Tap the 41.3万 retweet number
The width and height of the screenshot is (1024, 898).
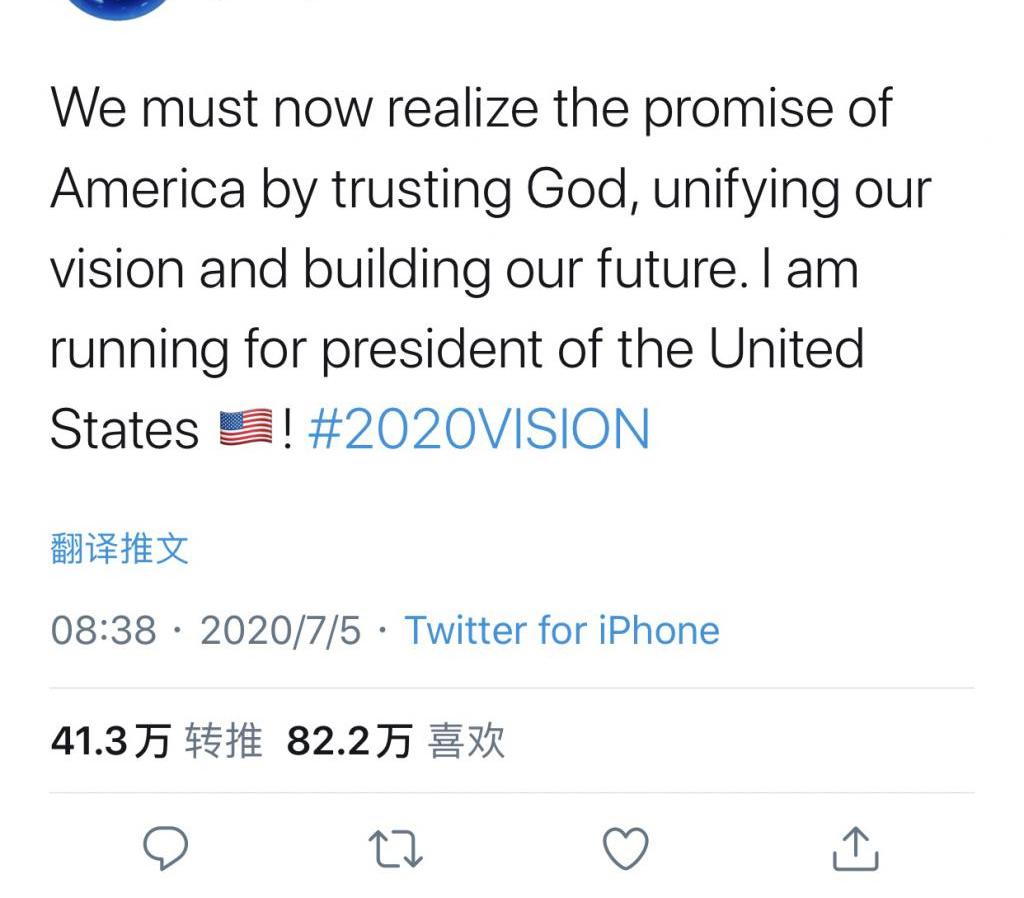(110, 742)
